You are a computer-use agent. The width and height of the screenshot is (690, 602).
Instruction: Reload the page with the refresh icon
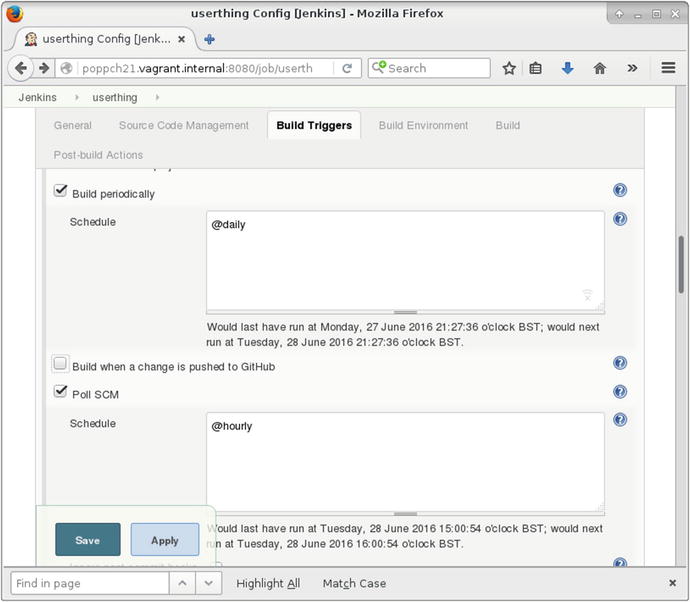click(347, 68)
